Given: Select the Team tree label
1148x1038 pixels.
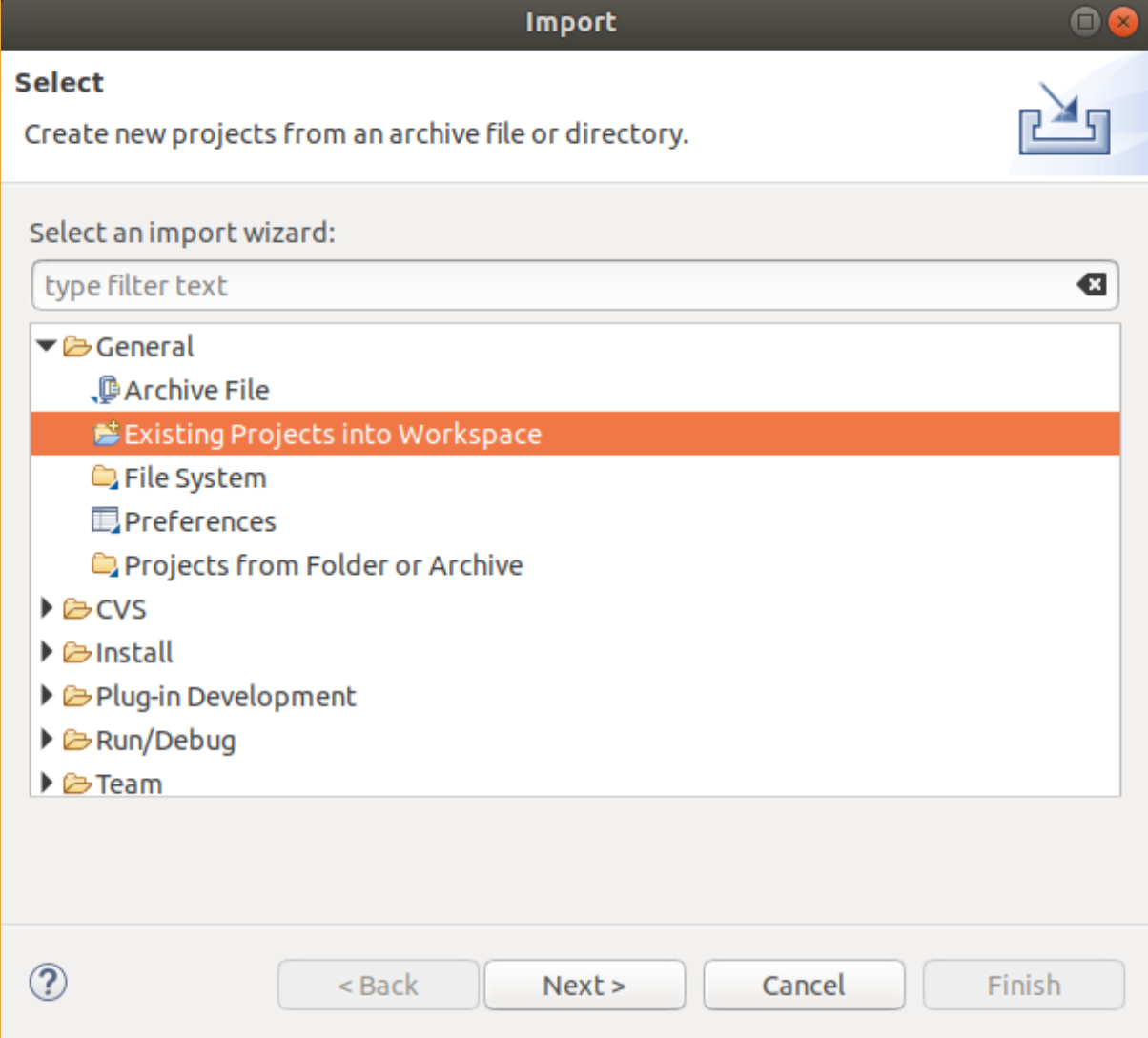Looking at the screenshot, I should (x=129, y=784).
